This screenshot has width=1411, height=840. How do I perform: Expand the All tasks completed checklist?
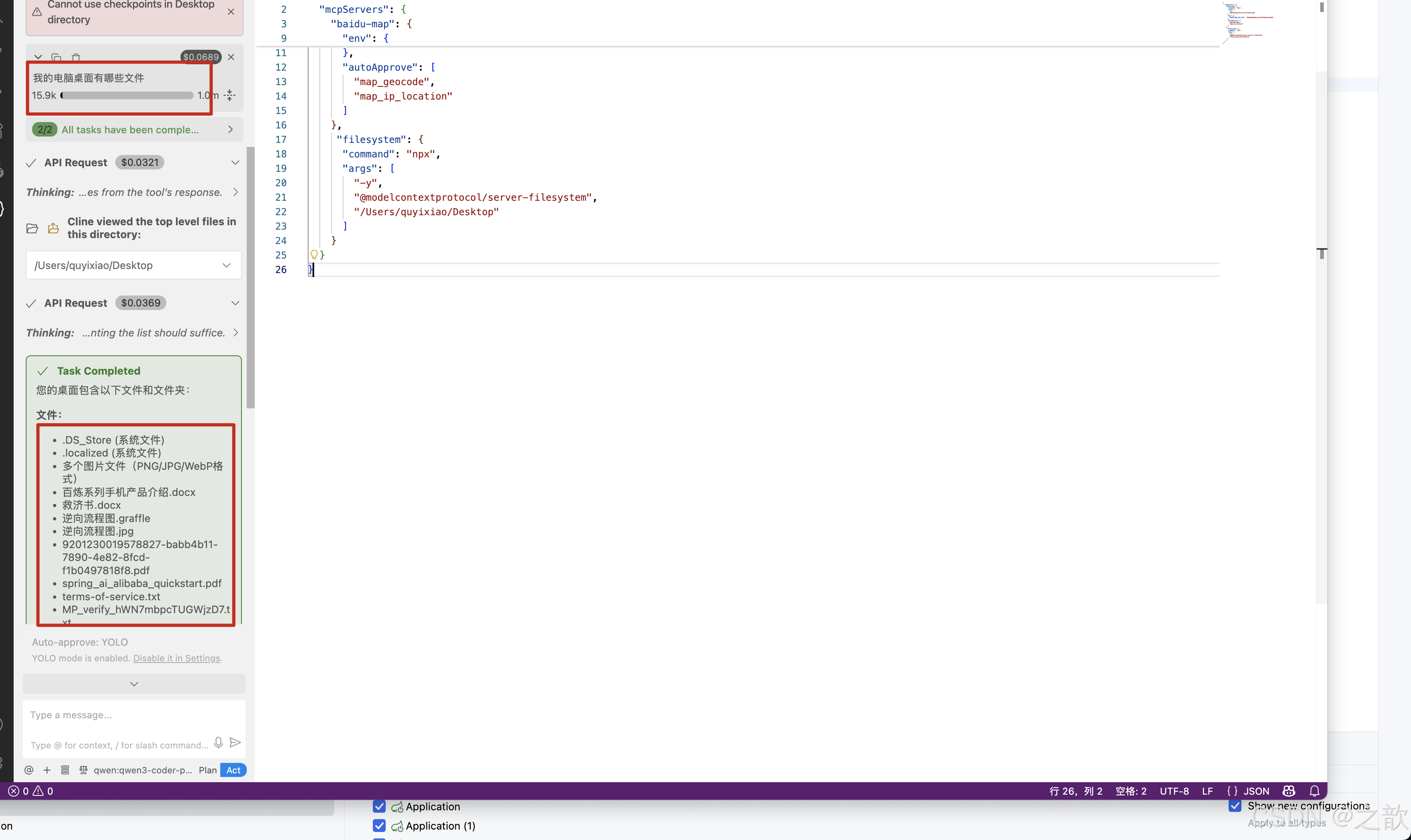231,130
